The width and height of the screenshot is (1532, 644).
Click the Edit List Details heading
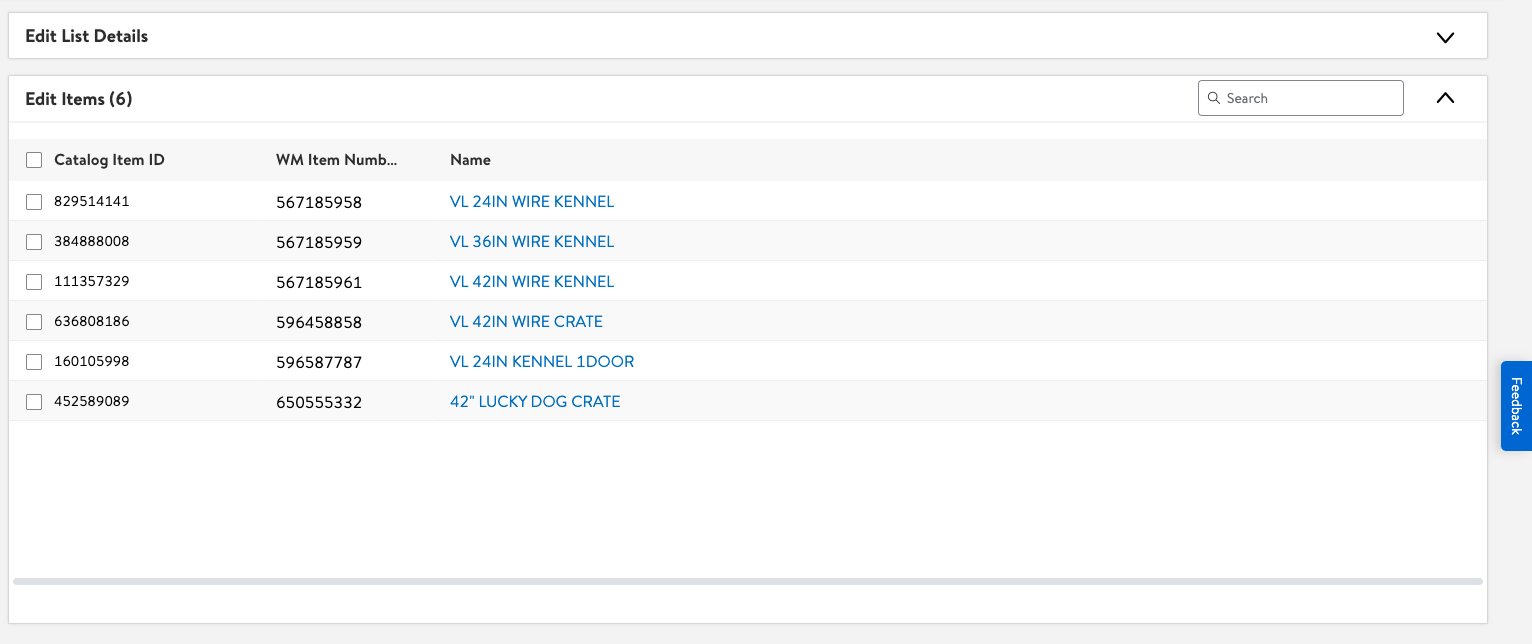(x=87, y=36)
